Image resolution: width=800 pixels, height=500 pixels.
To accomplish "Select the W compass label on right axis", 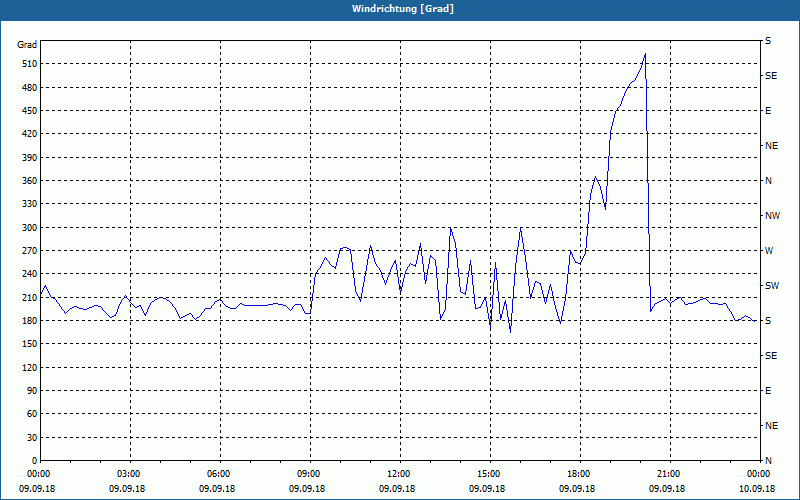I will coord(769,251).
